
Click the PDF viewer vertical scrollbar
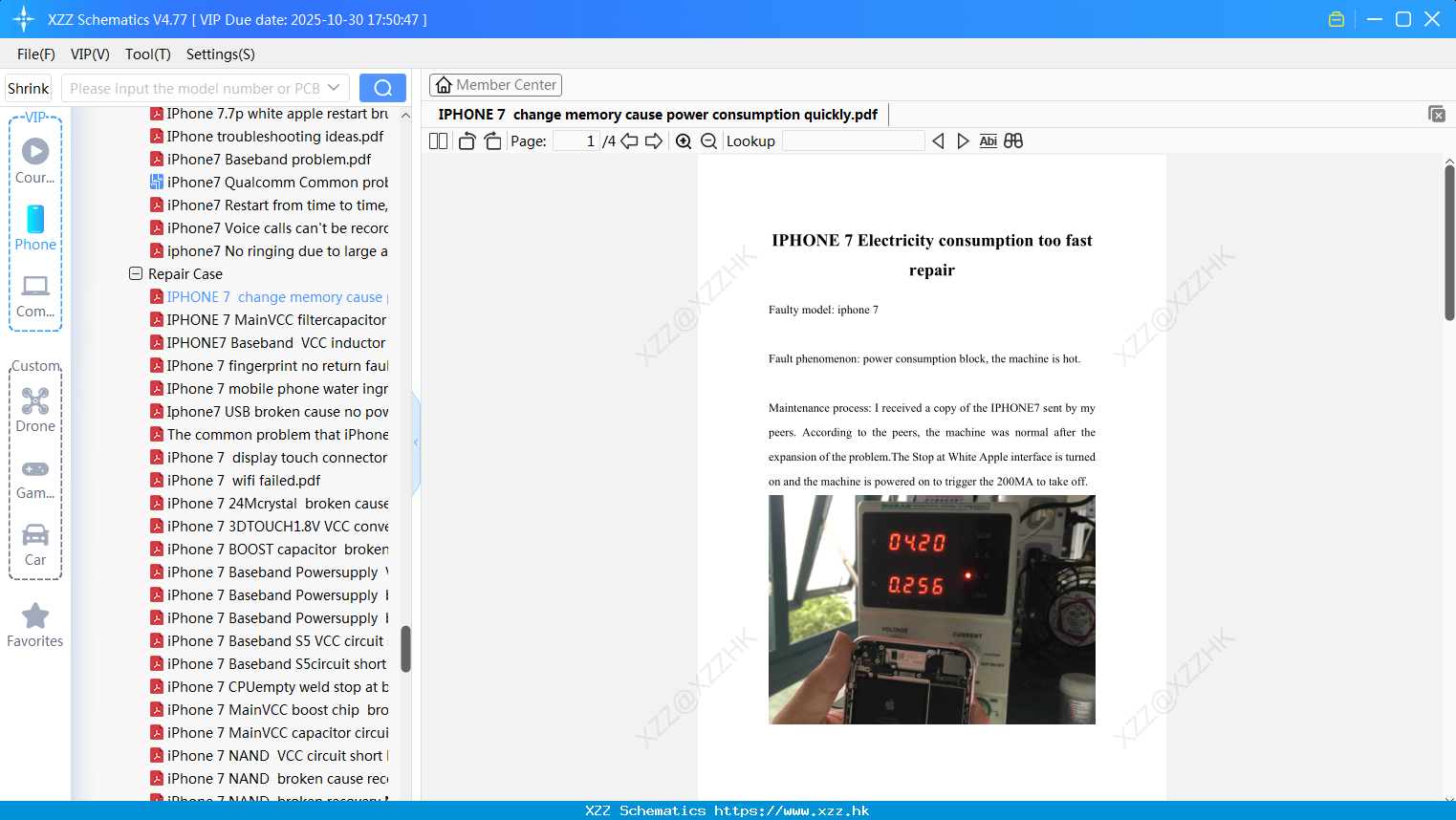click(1449, 243)
